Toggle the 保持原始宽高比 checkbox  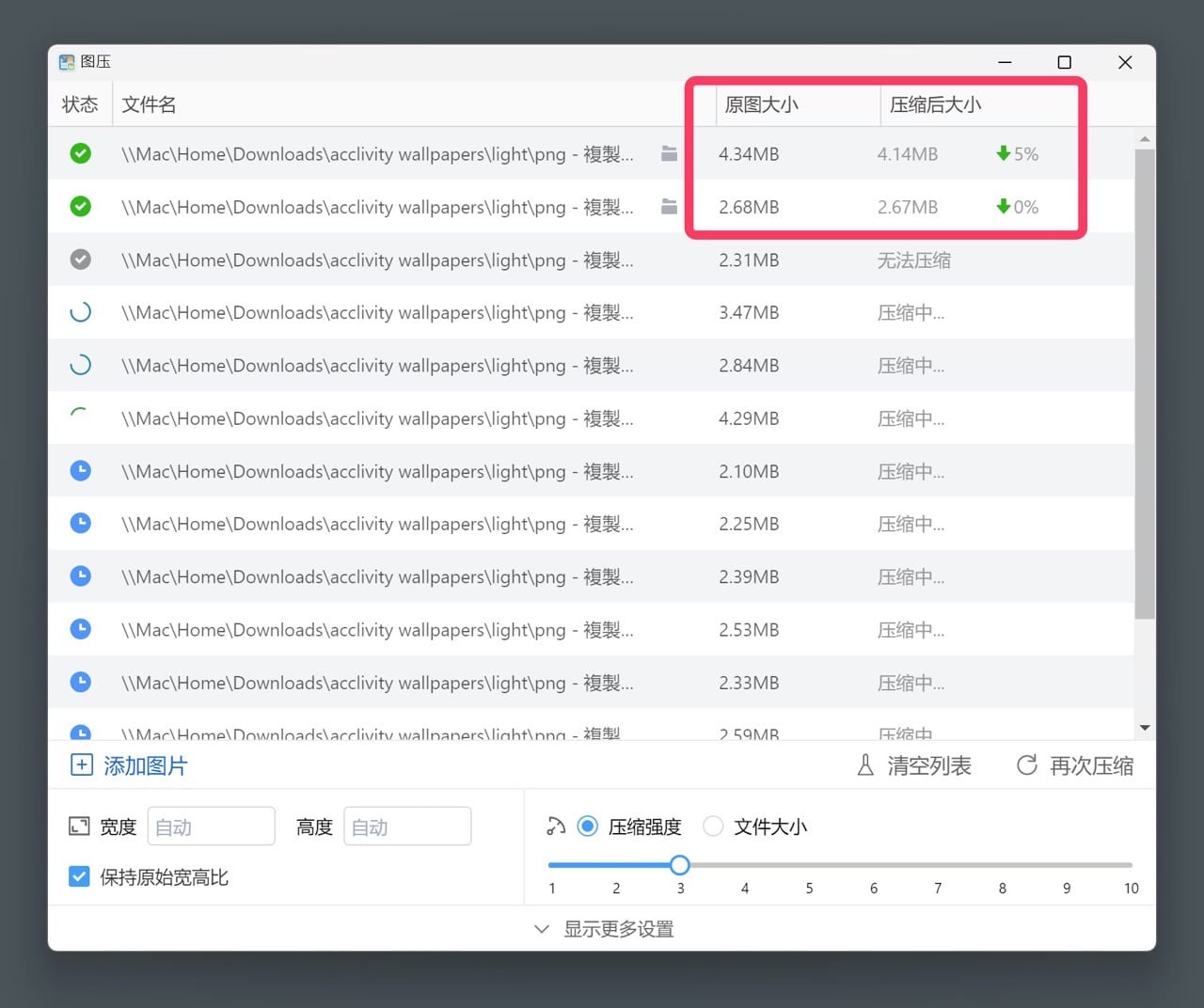(x=80, y=876)
